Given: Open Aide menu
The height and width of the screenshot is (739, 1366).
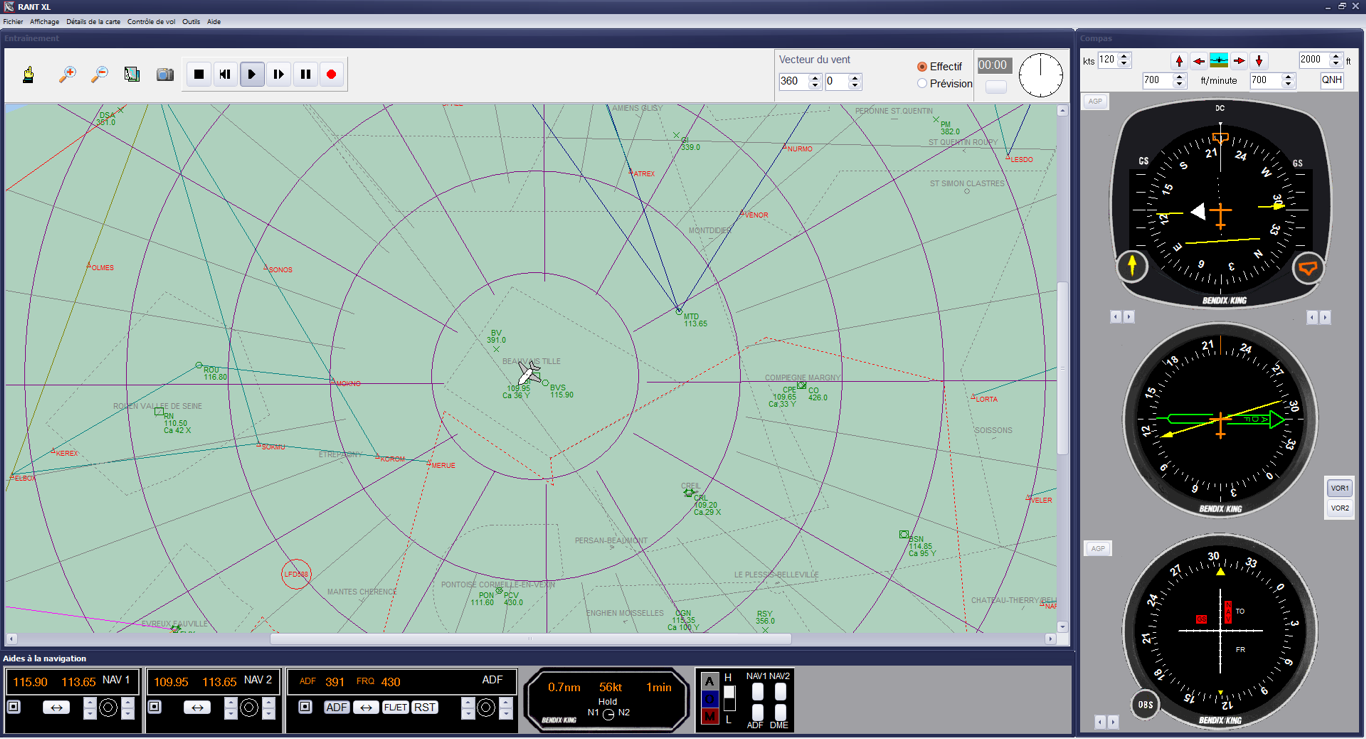Looking at the screenshot, I should click(214, 21).
